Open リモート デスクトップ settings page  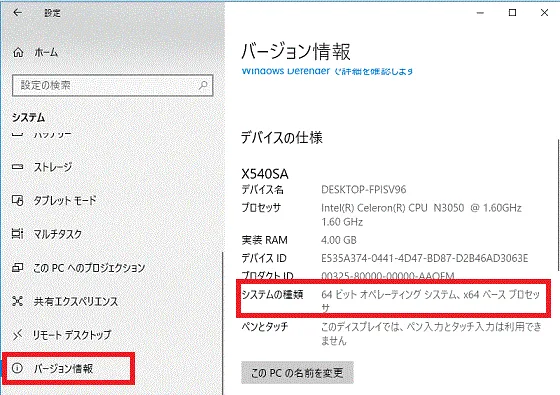72,335
